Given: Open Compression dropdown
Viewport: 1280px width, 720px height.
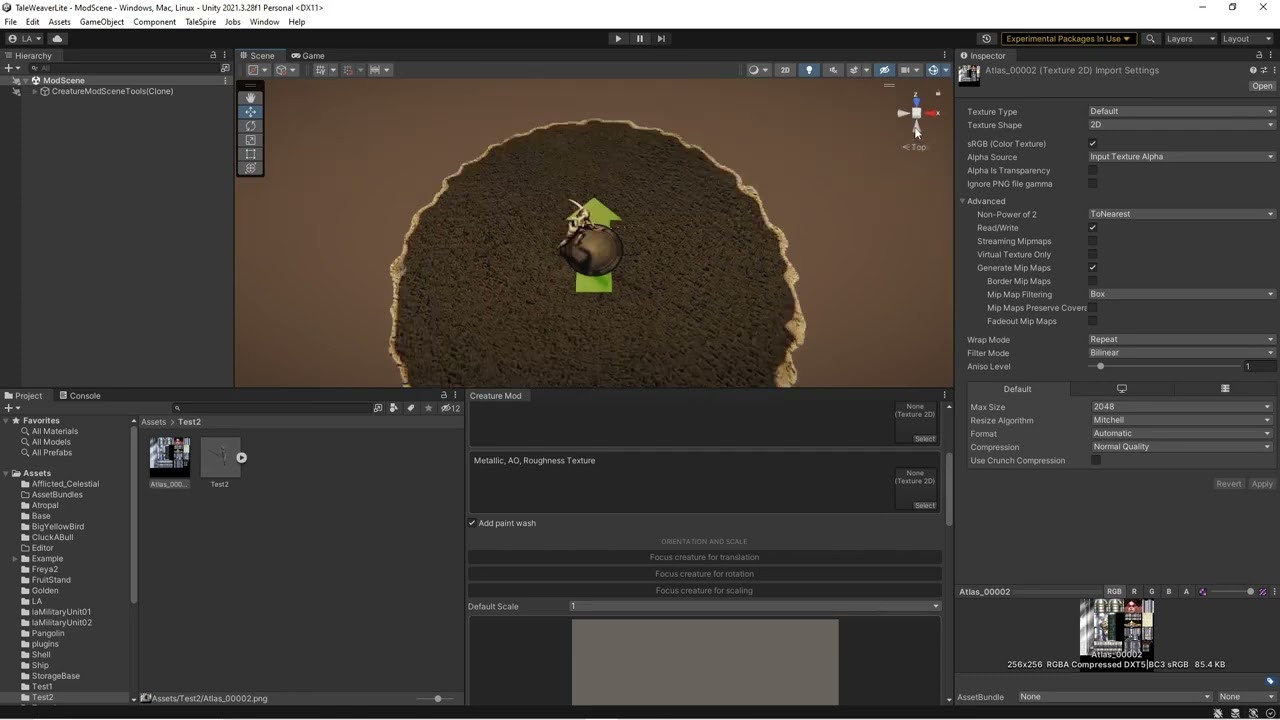Looking at the screenshot, I should 1181,447.
